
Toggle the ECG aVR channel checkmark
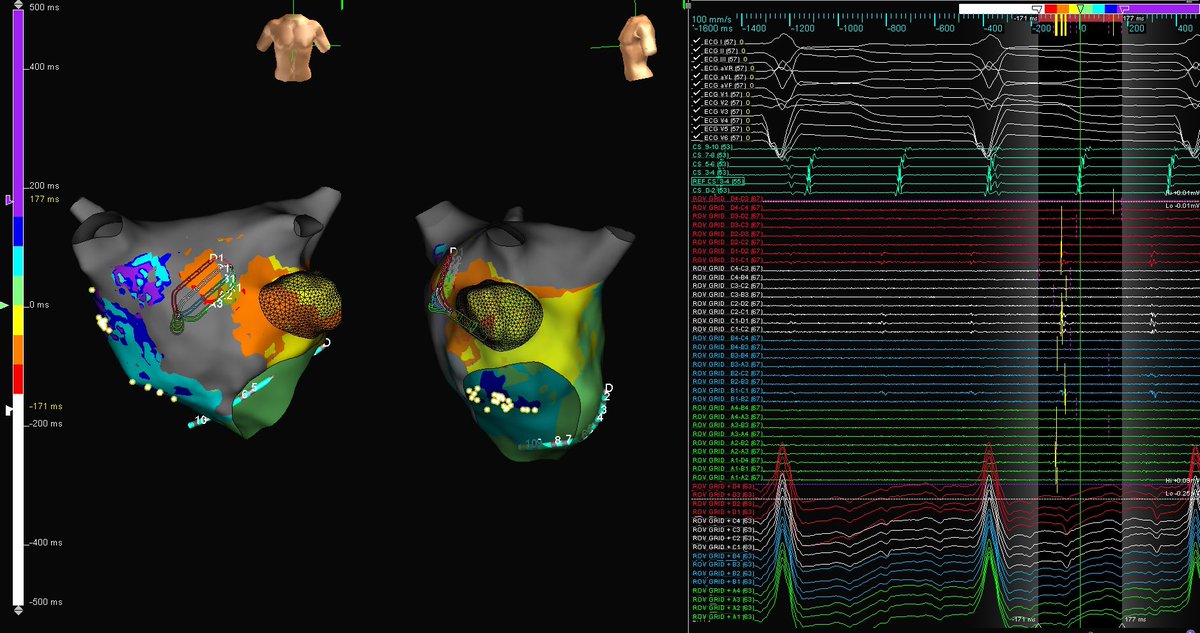[x=695, y=68]
